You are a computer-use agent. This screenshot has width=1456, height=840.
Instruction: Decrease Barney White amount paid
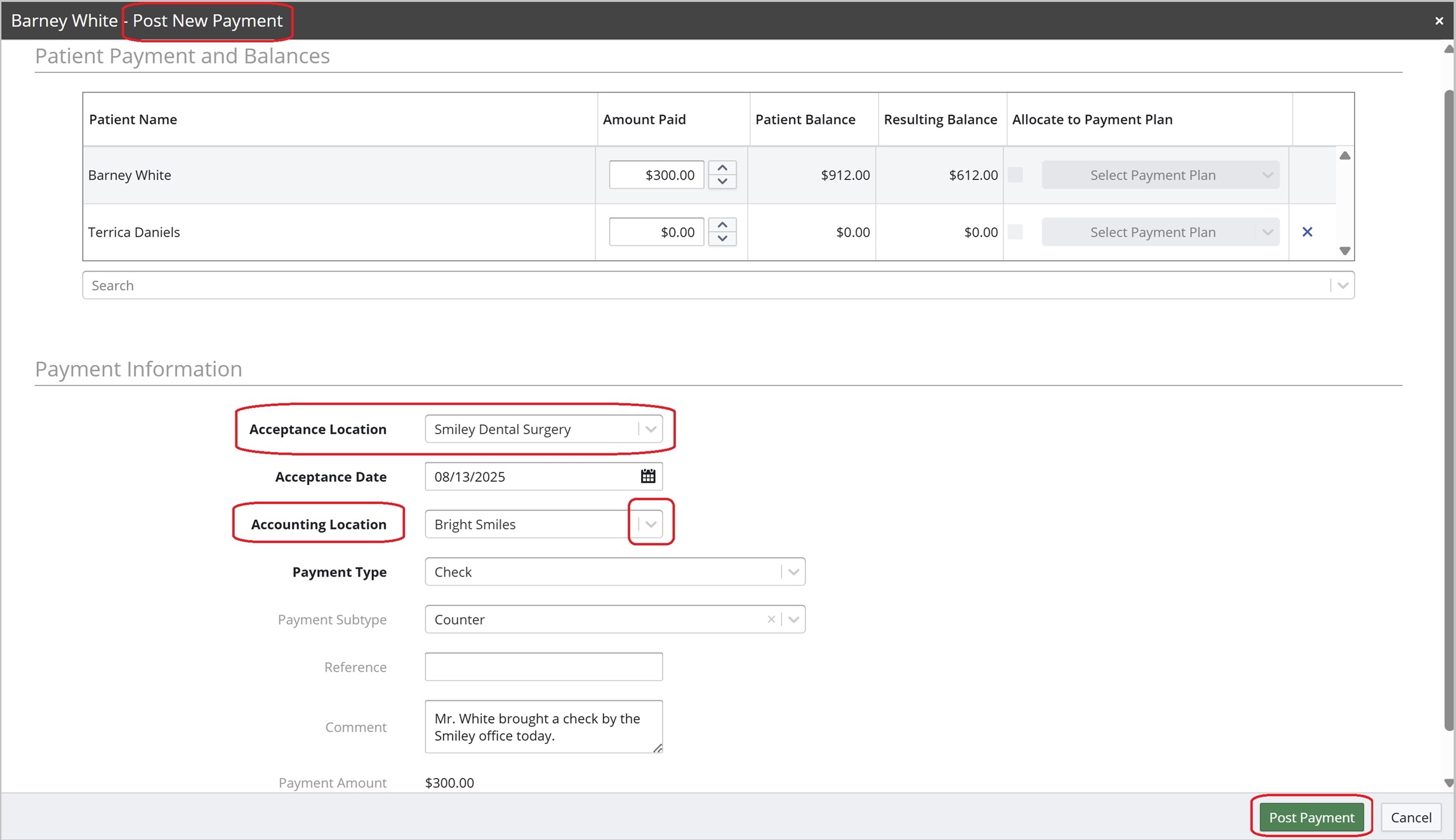point(722,182)
